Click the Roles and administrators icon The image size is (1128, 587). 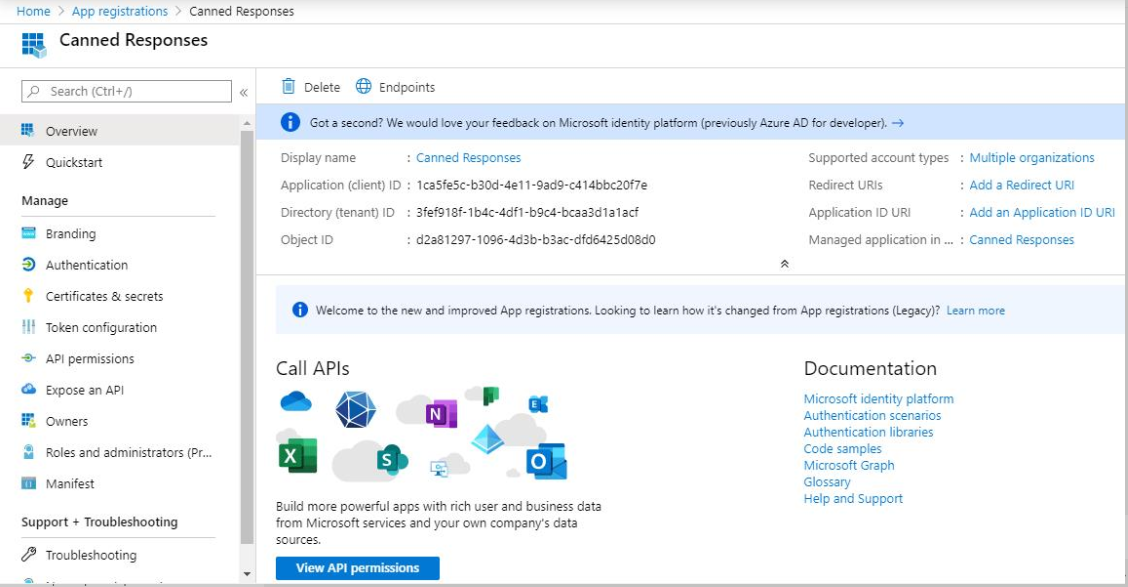(x=28, y=452)
